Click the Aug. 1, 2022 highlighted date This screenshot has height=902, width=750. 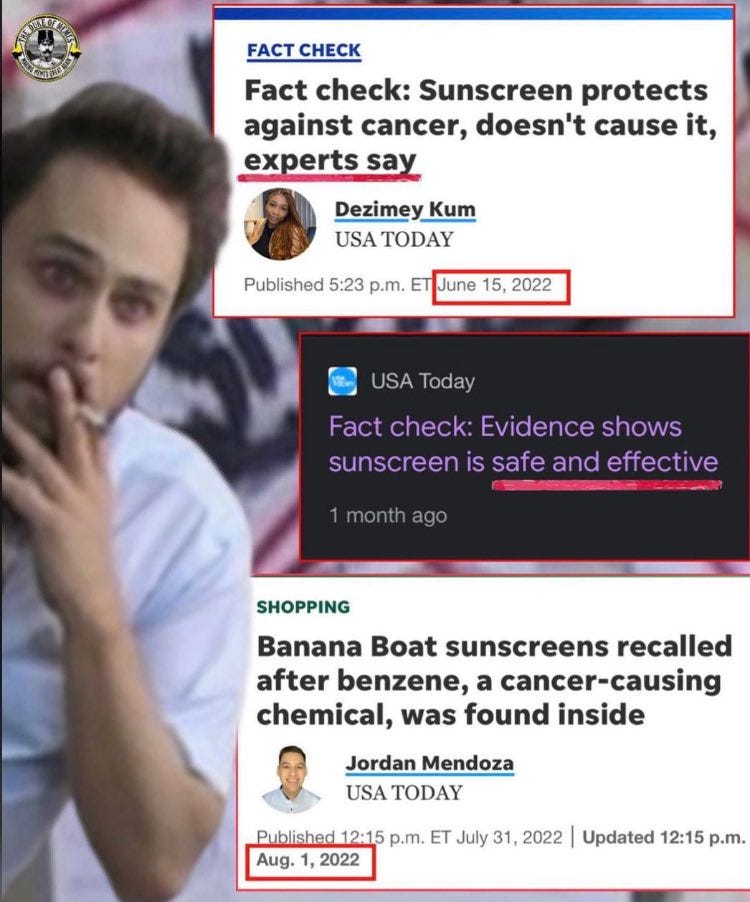(311, 861)
